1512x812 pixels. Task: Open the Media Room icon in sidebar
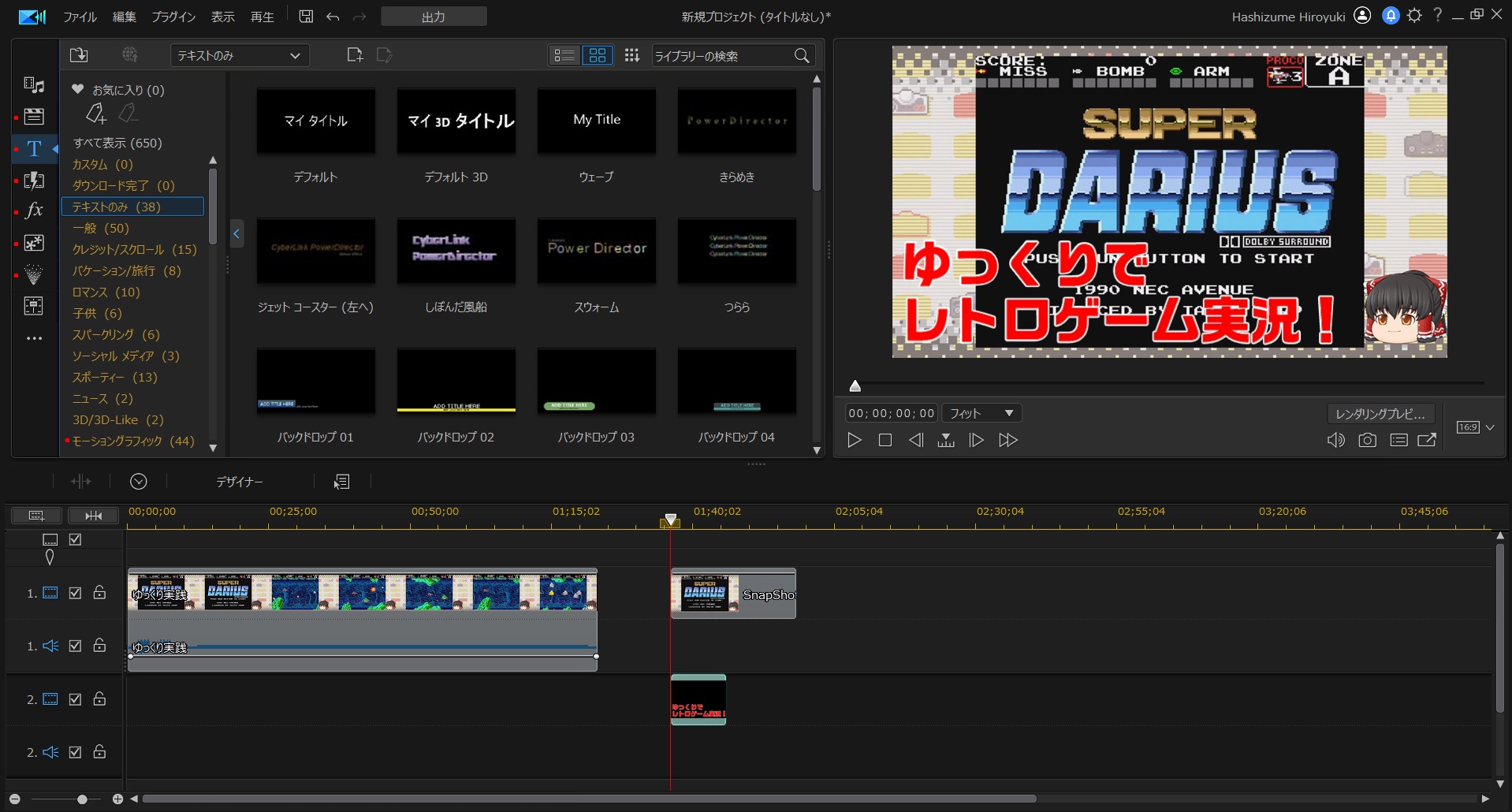click(x=34, y=84)
